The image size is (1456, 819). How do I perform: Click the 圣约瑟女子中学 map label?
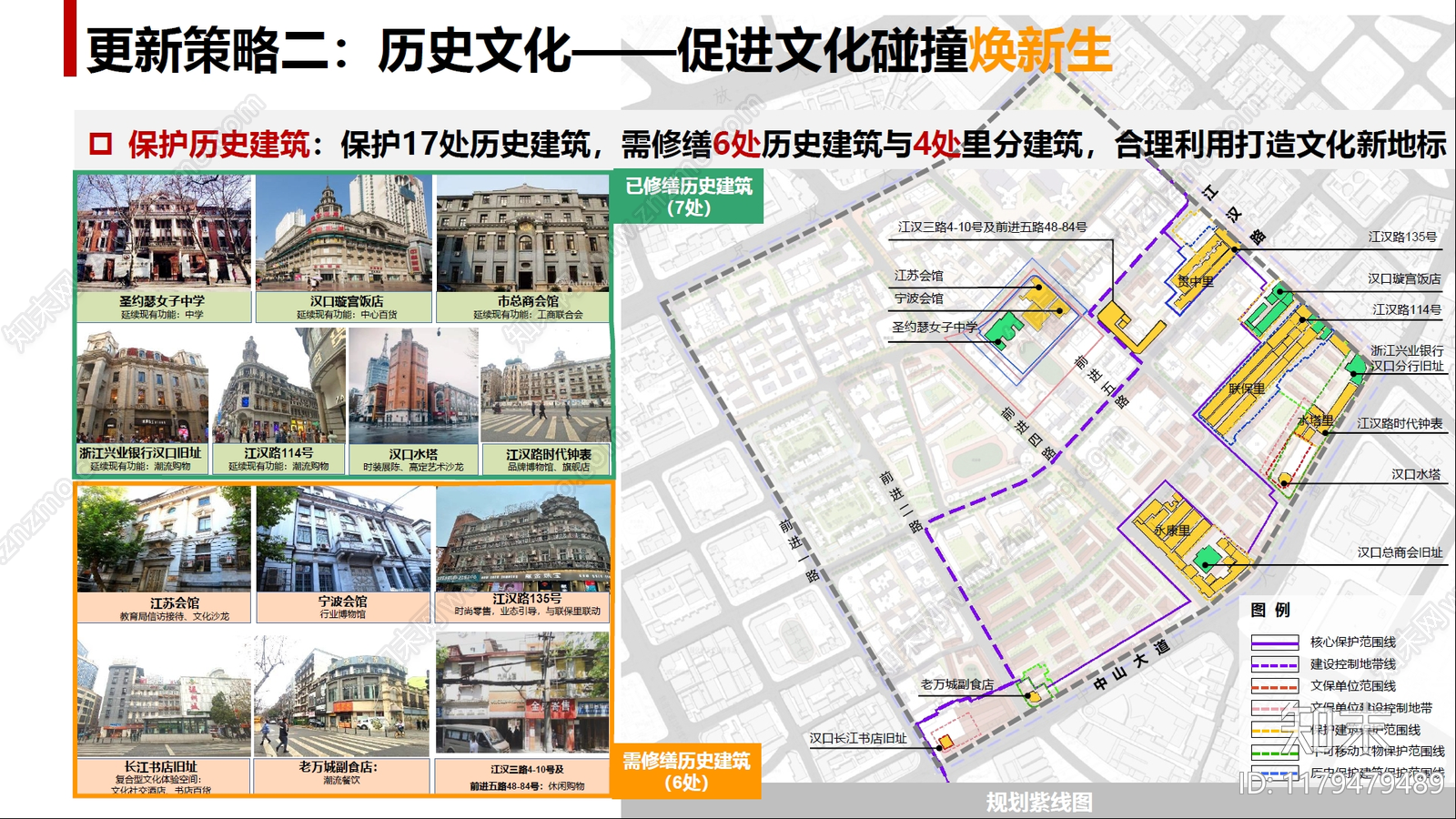click(935, 328)
